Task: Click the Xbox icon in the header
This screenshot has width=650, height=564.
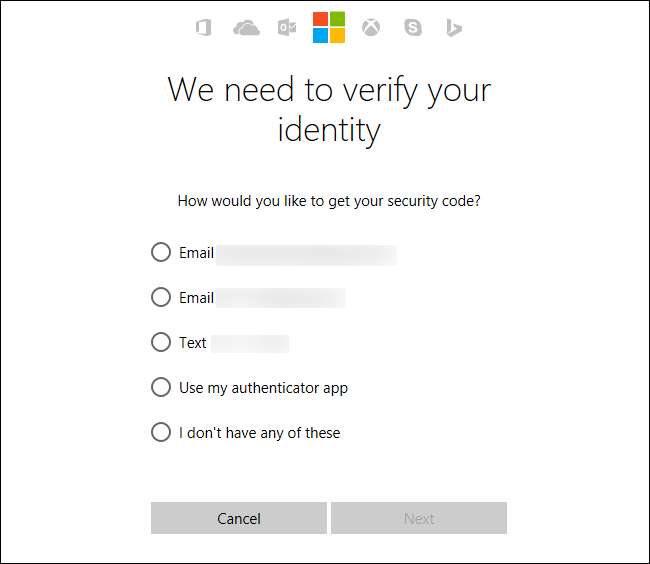Action: [x=371, y=28]
